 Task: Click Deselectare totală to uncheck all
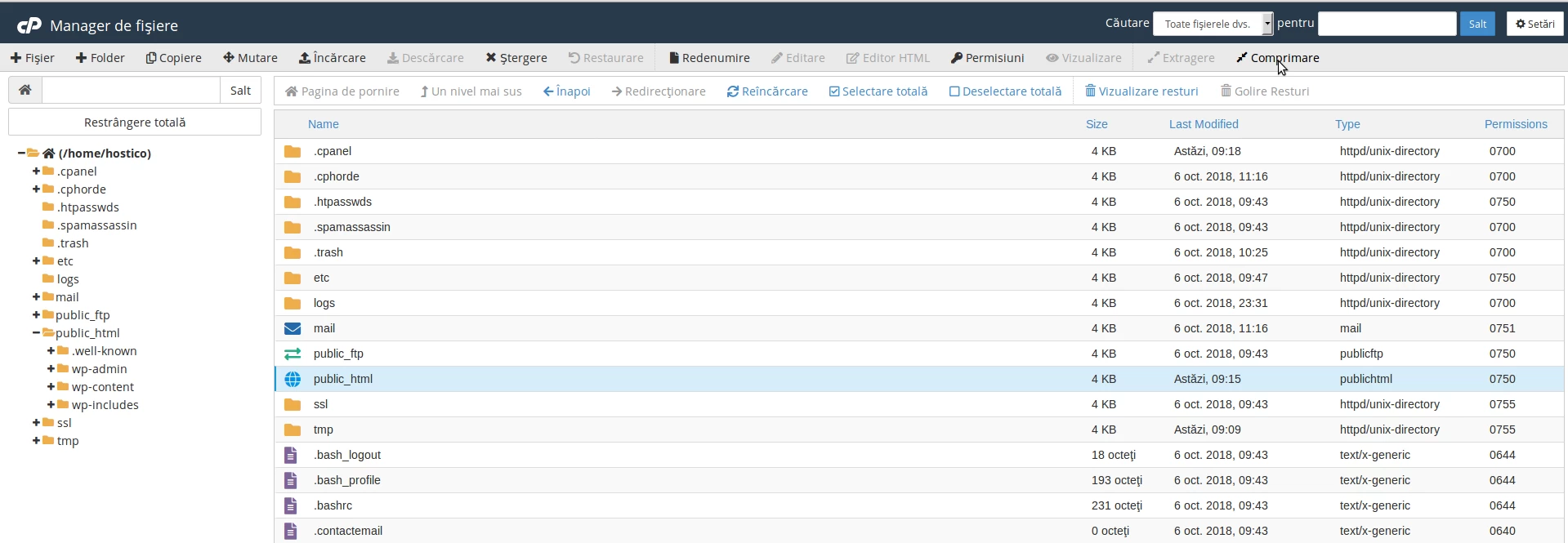(x=1004, y=91)
